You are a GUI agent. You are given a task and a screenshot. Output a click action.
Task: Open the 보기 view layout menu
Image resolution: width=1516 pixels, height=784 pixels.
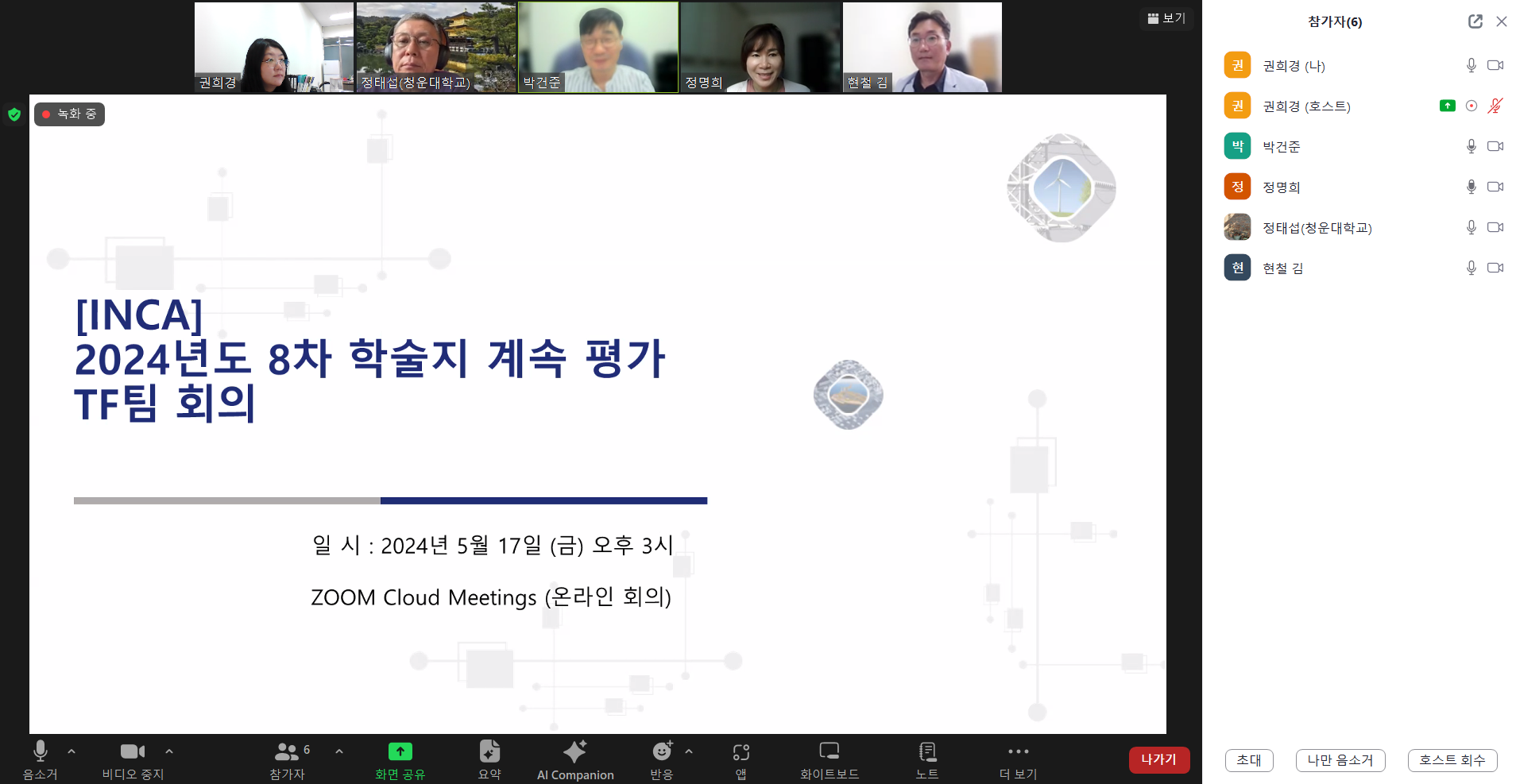point(1166,18)
